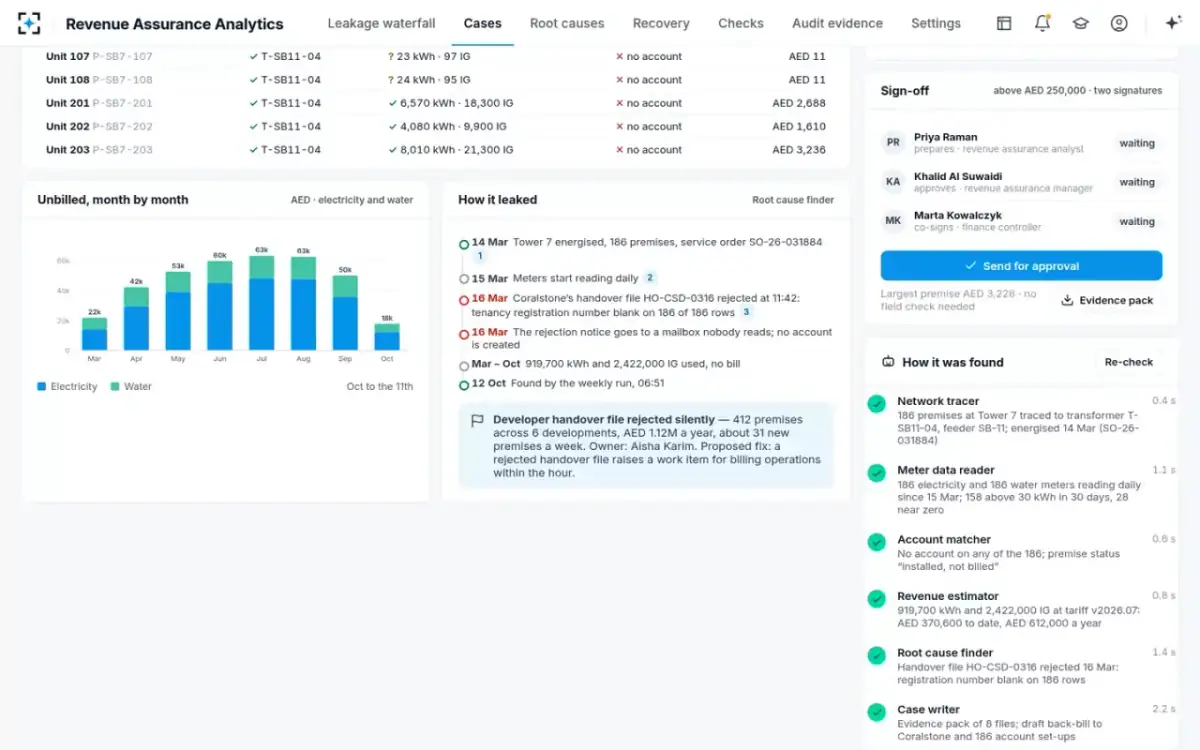Click the KA avatar for Khalid Al Suwaidi
1200x750 pixels.
click(893, 182)
